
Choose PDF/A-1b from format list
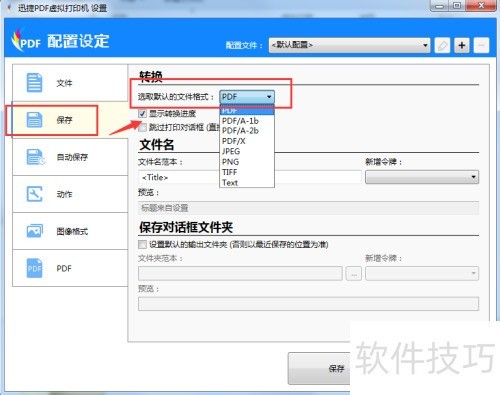[x=247, y=121]
